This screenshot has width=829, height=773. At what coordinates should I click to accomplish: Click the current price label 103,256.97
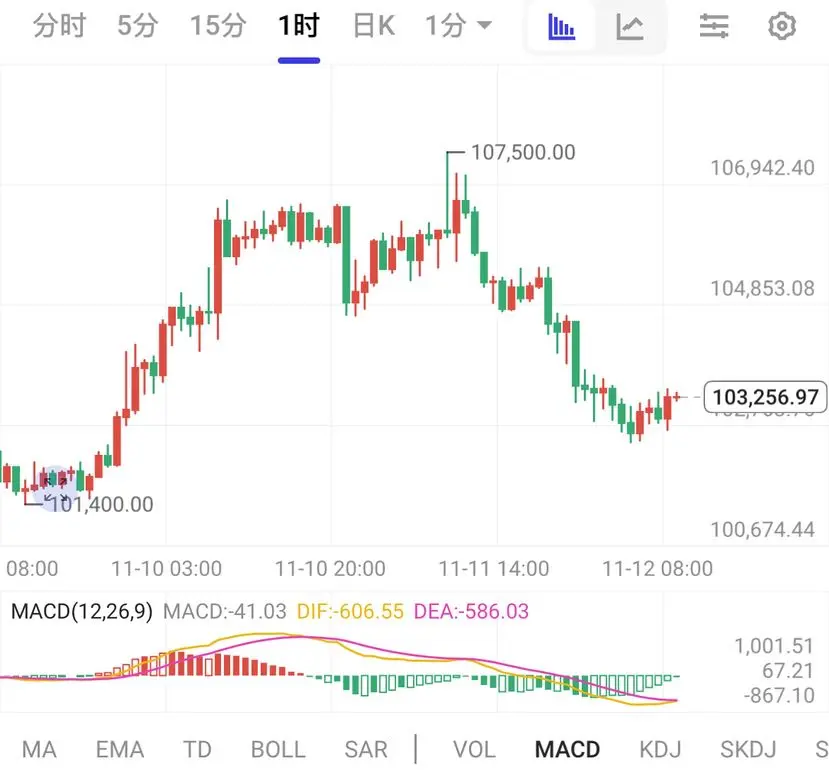coord(766,397)
